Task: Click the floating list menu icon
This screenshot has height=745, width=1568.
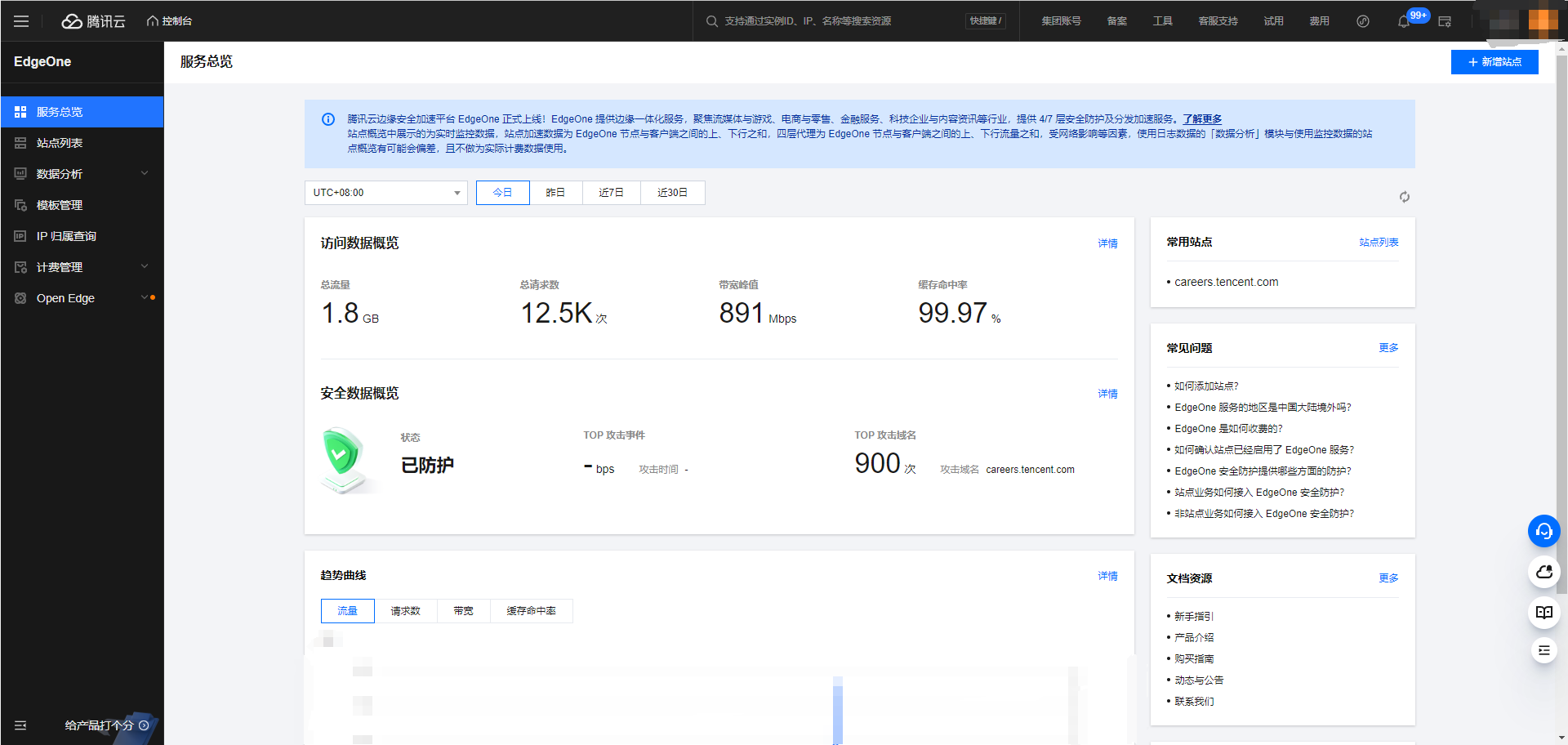Action: [1544, 650]
